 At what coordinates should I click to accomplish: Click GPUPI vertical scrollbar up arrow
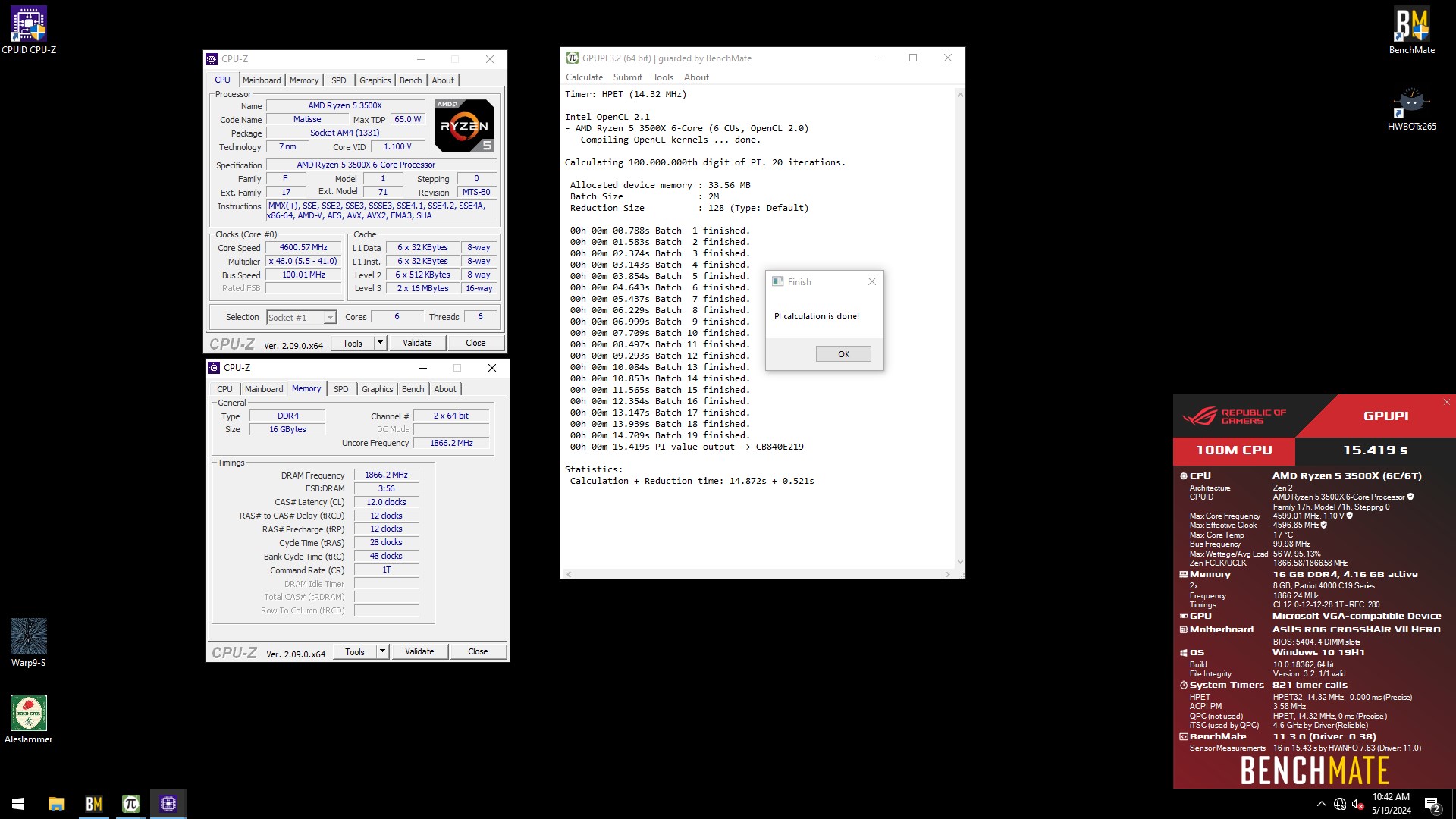(960, 95)
